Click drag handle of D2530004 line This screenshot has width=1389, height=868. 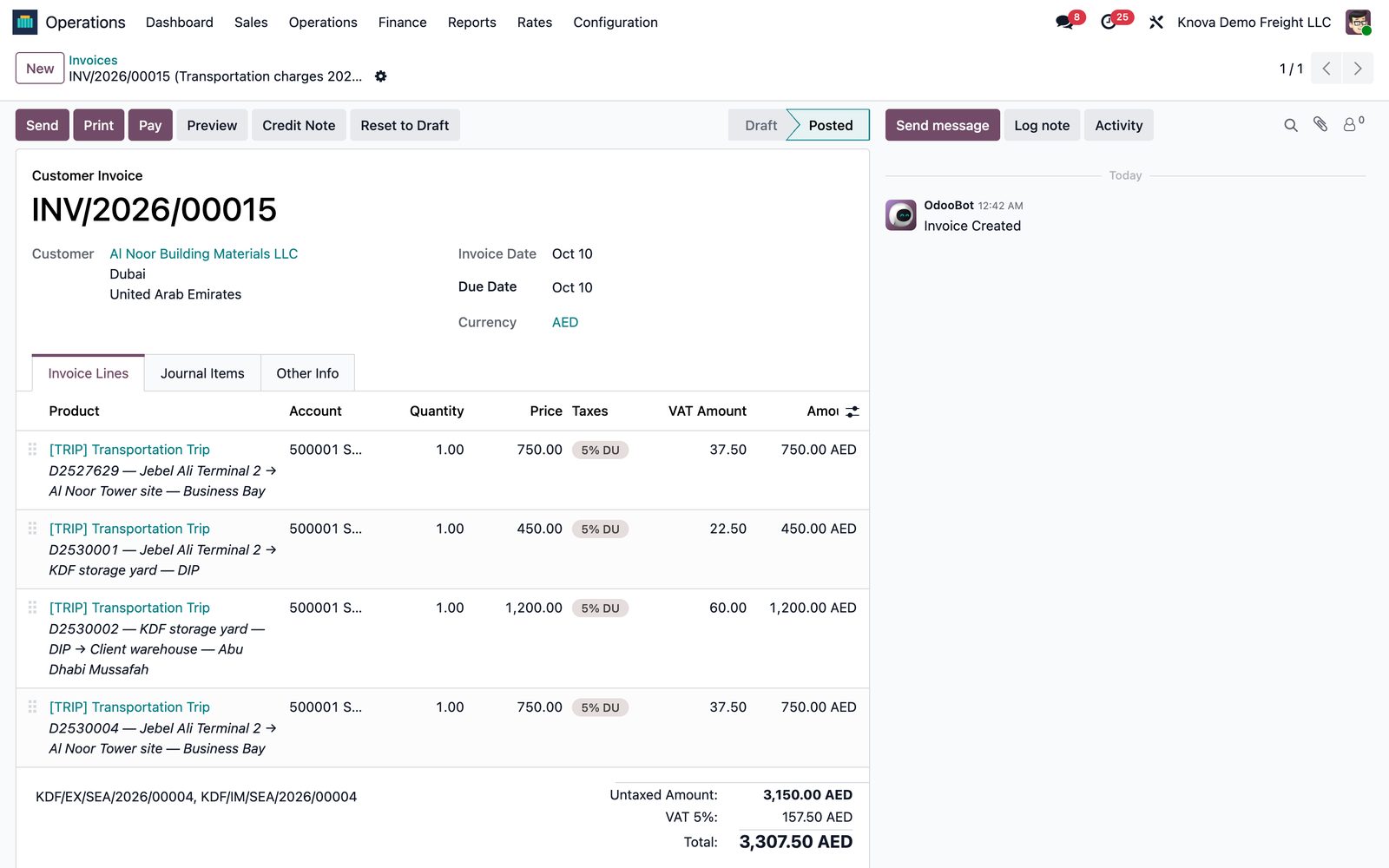(32, 707)
